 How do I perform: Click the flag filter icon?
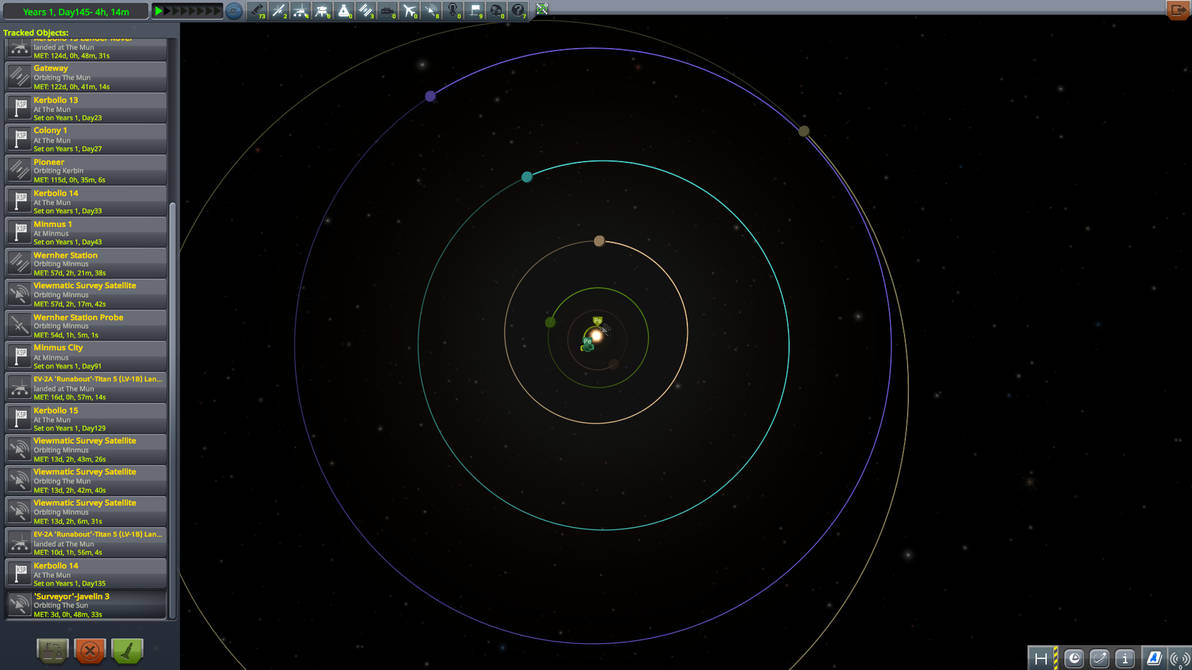475,11
